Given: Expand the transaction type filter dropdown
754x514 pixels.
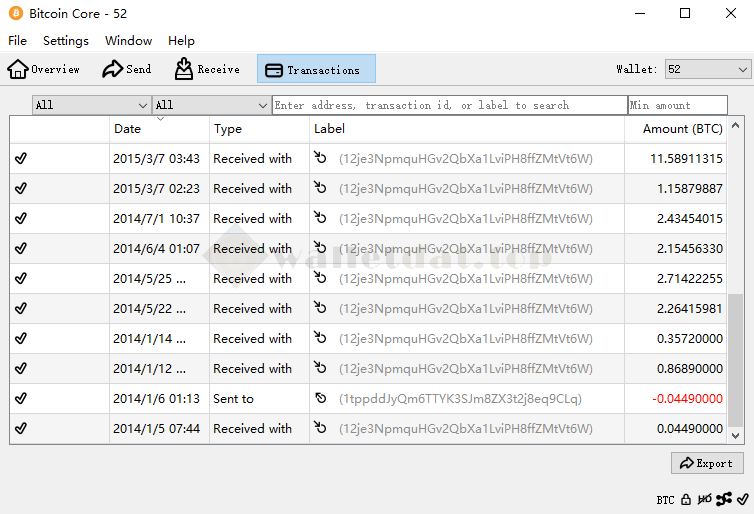Looking at the screenshot, I should (211, 105).
